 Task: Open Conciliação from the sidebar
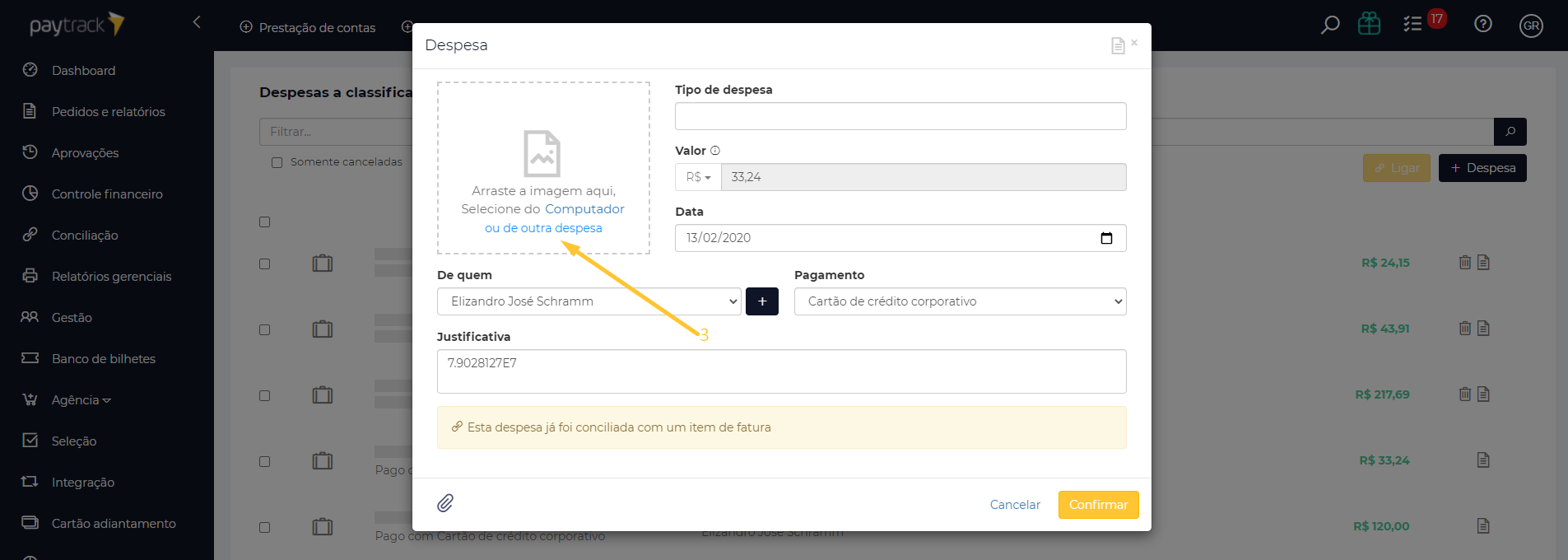click(x=85, y=236)
